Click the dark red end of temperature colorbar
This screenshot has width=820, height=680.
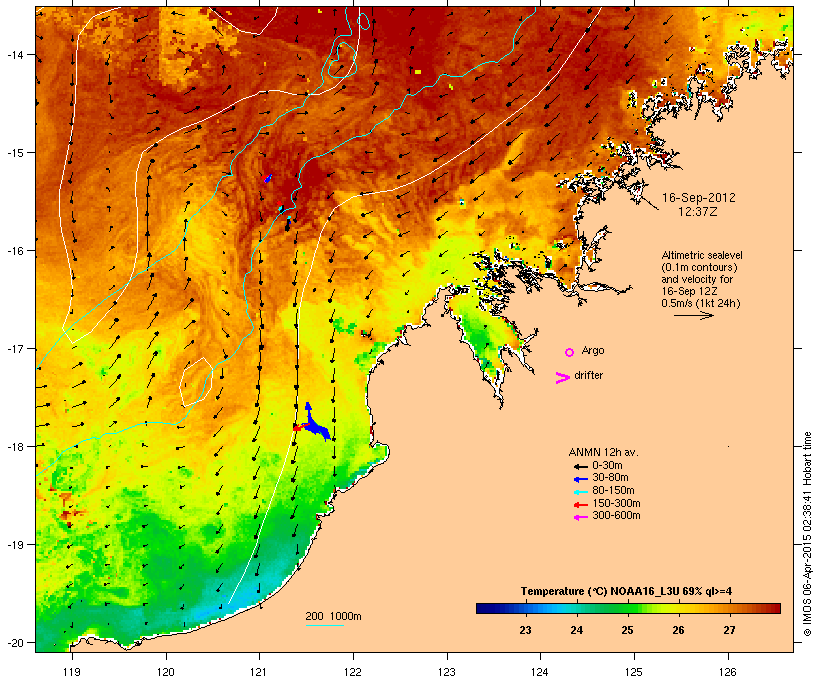click(x=773, y=608)
